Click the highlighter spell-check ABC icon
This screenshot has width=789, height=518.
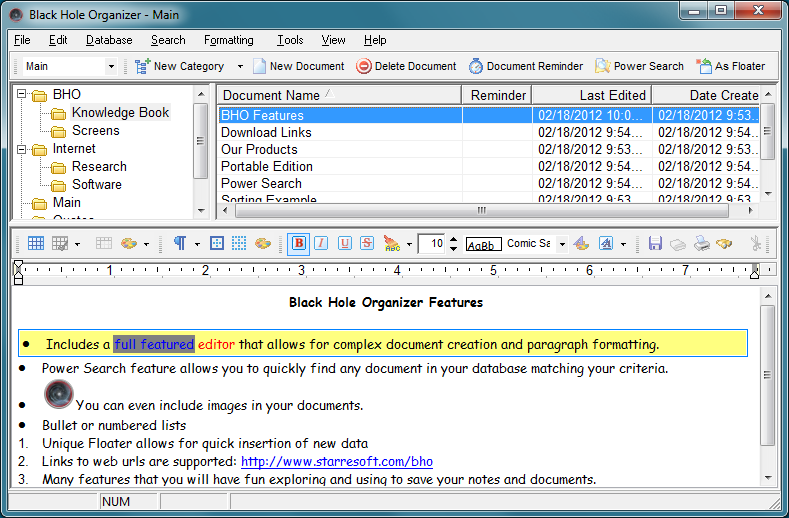[392, 244]
